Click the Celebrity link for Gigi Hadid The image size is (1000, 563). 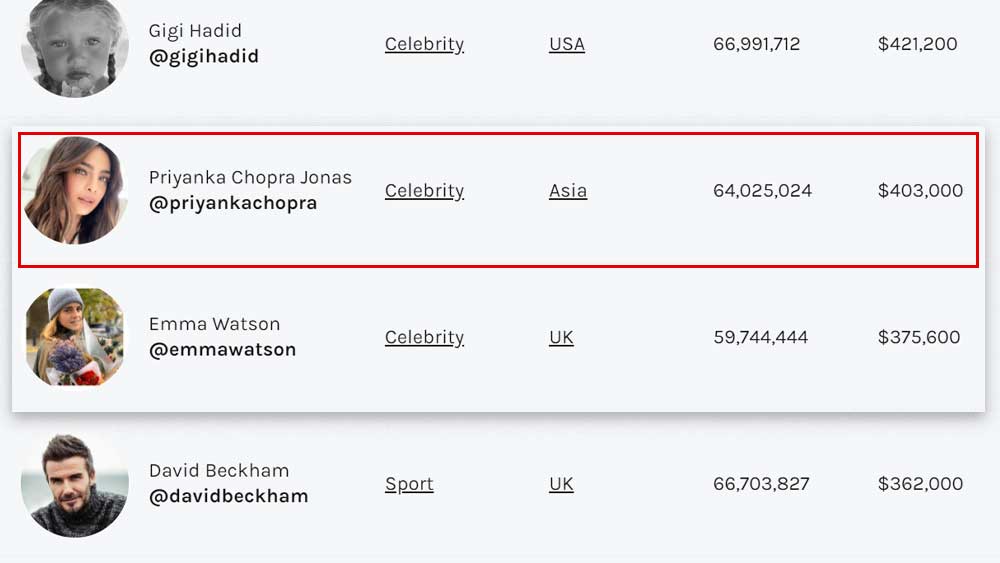424,44
